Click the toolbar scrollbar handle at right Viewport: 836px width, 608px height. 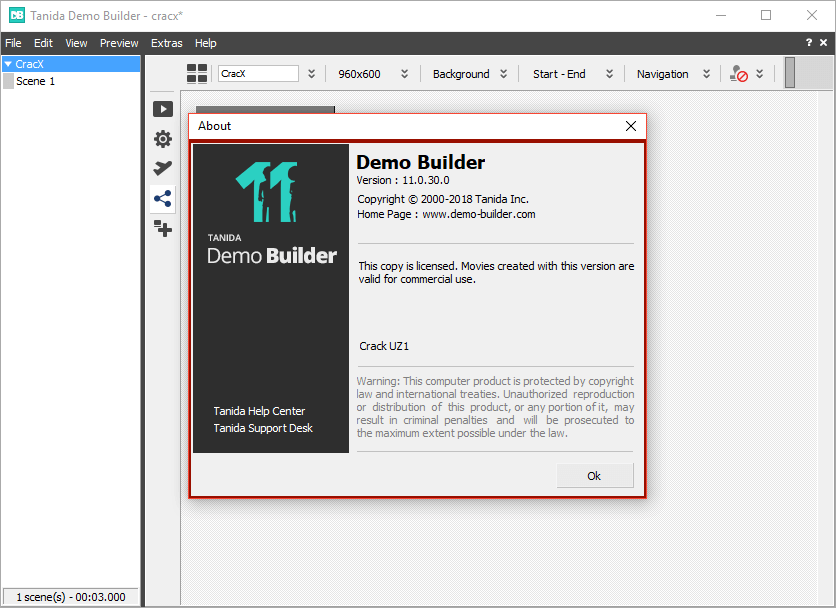pos(790,72)
